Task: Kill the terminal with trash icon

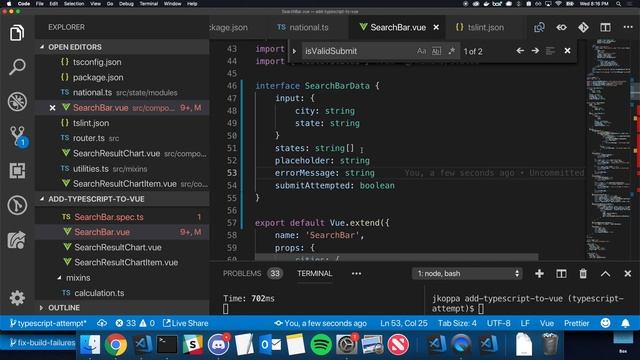Action: coord(583,273)
